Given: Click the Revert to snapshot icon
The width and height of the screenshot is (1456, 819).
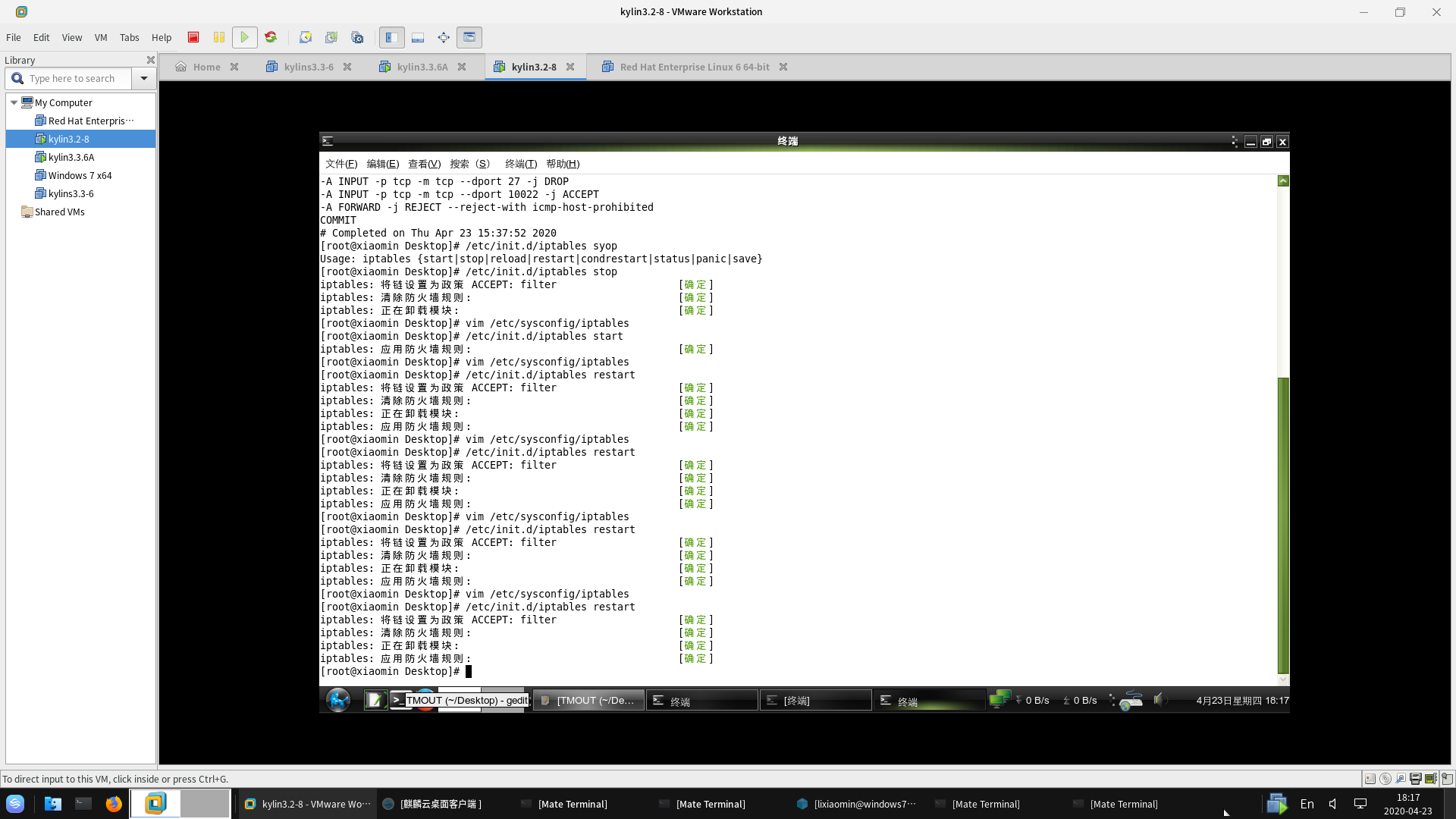Looking at the screenshot, I should pyautogui.click(x=331, y=37).
